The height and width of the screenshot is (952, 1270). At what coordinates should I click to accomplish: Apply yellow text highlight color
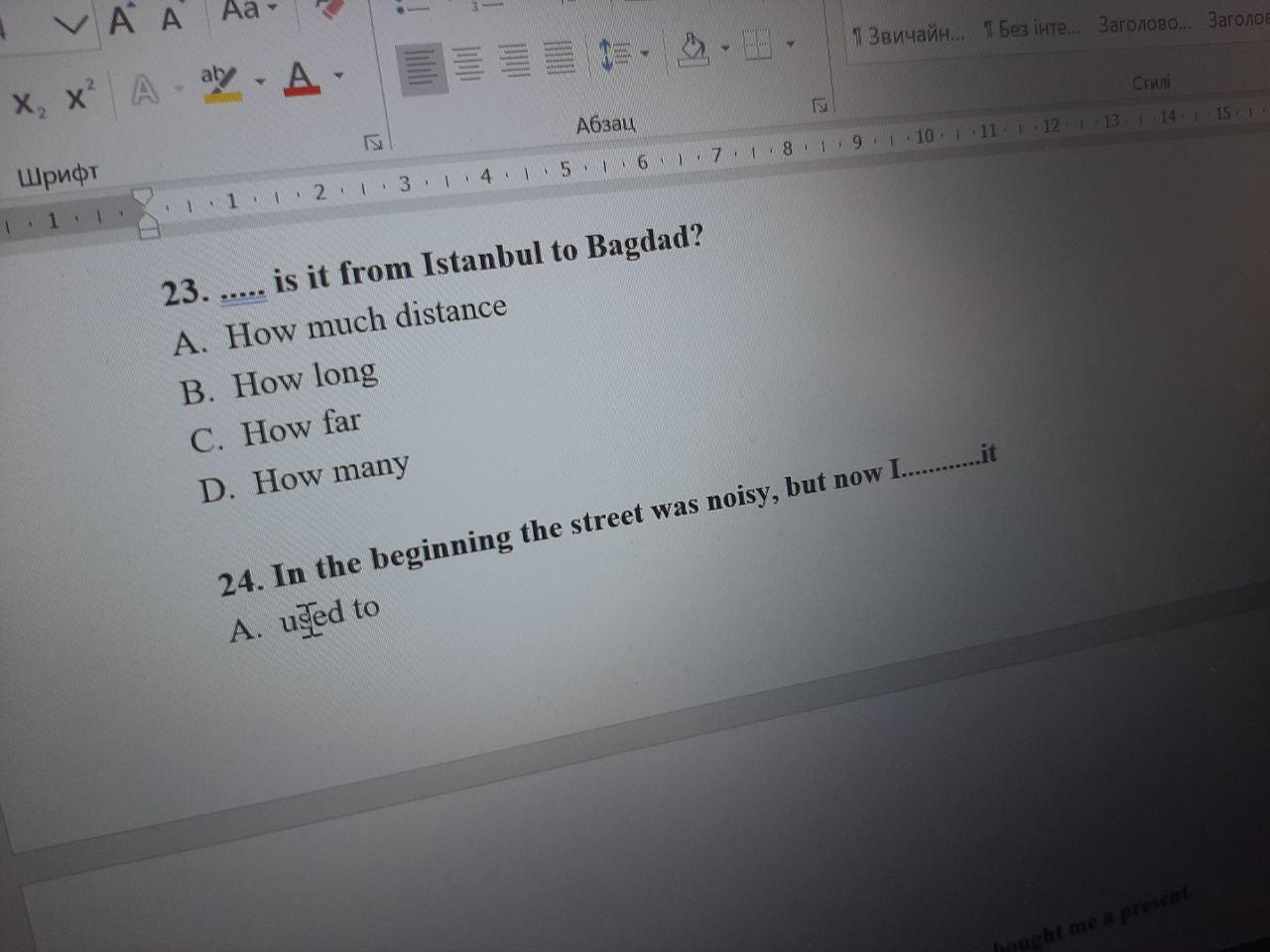pyautogui.click(x=220, y=83)
